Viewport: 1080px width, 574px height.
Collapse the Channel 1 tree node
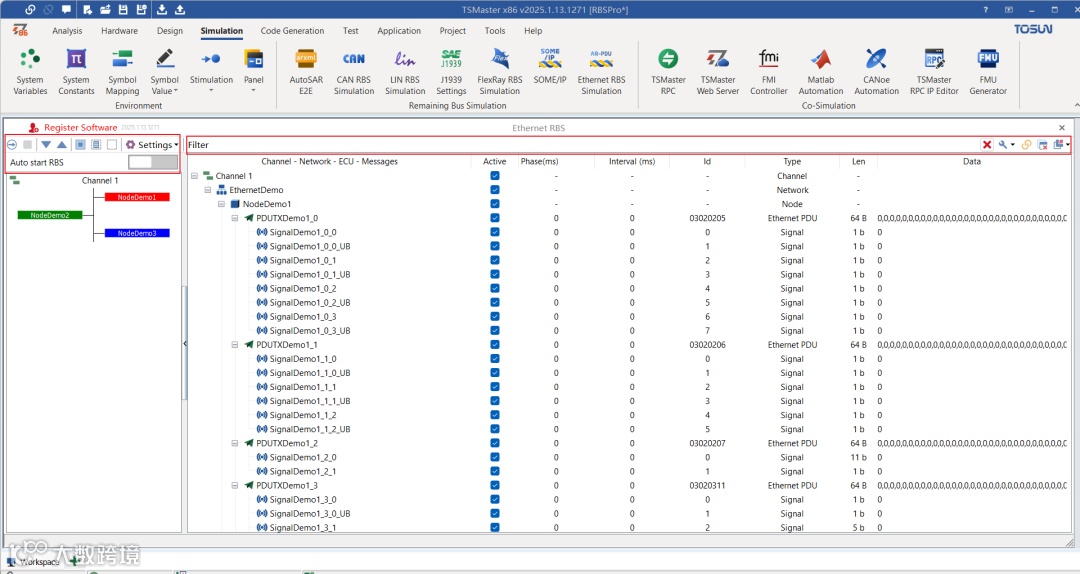pyautogui.click(x=194, y=176)
